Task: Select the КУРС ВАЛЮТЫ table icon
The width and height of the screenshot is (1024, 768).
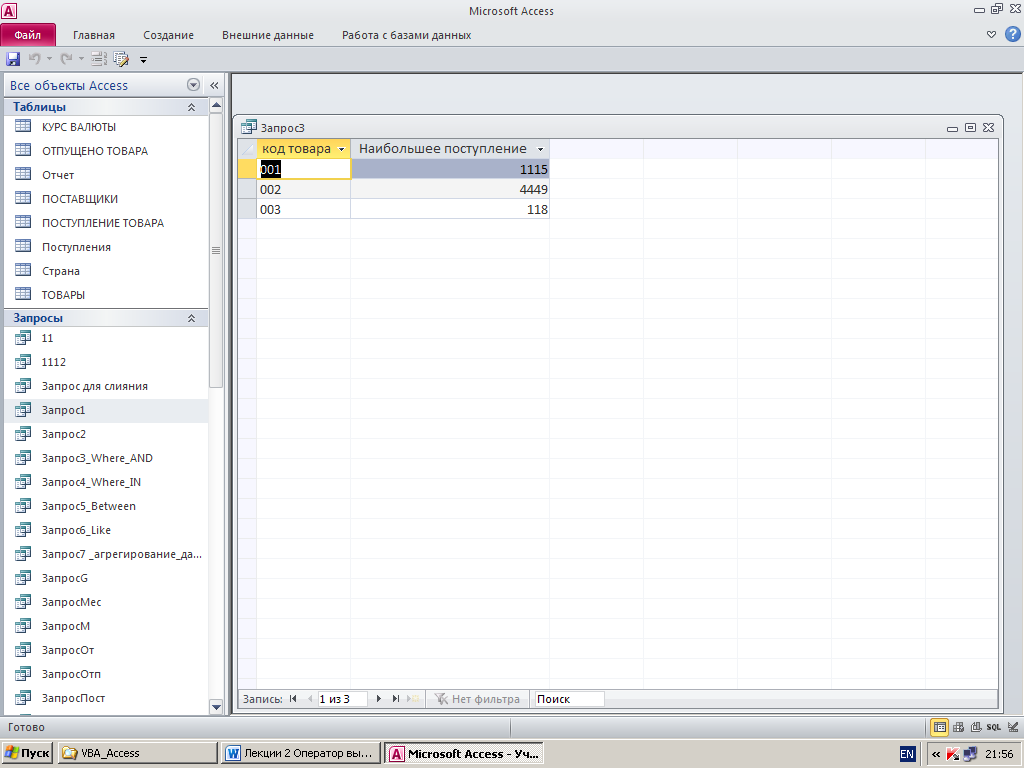Action: pos(24,126)
